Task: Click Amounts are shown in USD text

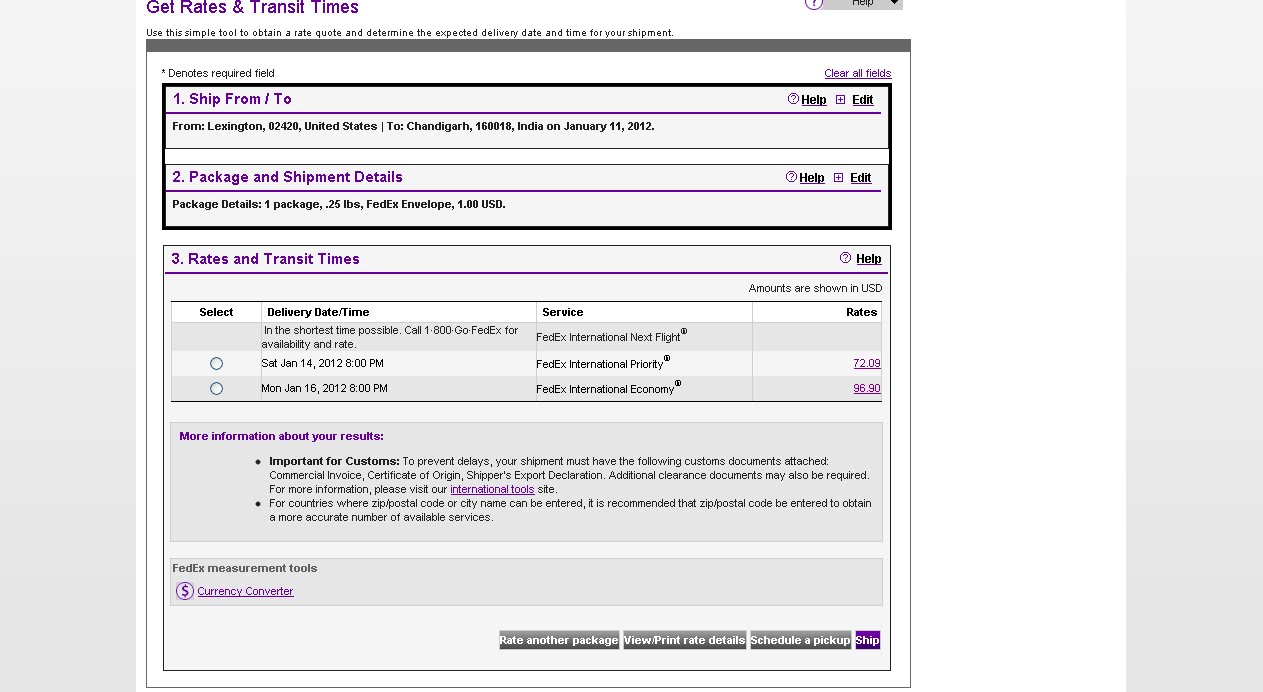Action: (x=815, y=288)
